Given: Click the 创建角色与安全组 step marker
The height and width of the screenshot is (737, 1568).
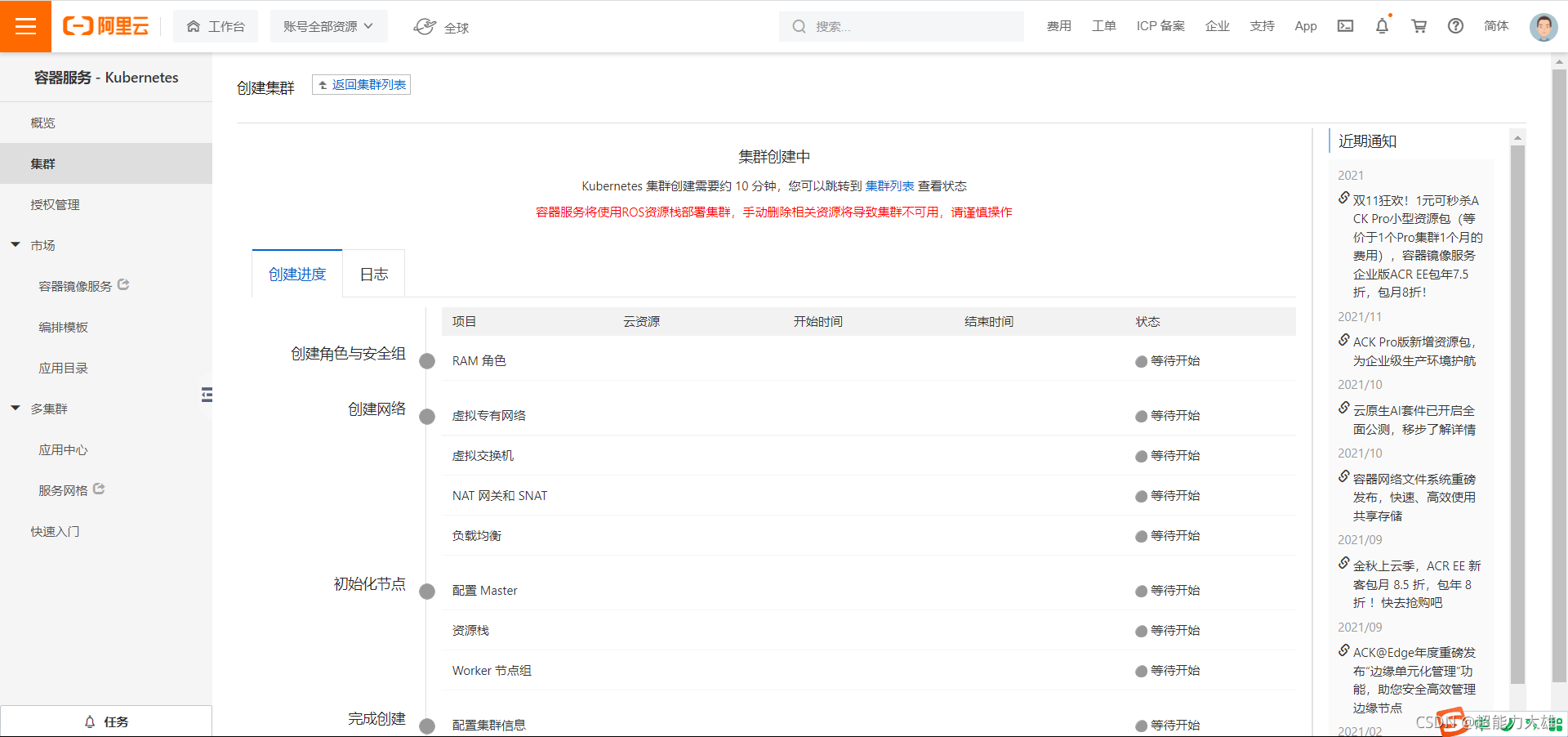Looking at the screenshot, I should 427,361.
